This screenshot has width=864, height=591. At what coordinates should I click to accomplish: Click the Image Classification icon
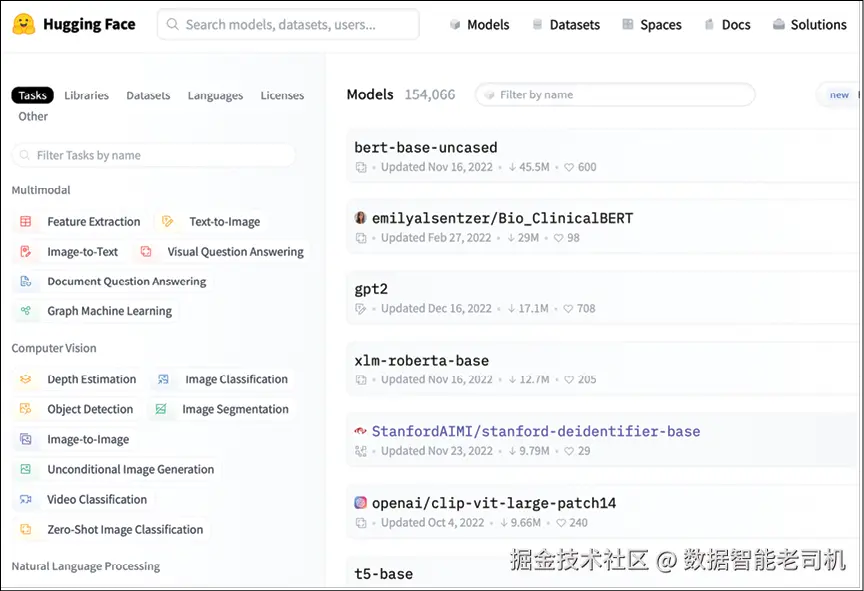163,379
